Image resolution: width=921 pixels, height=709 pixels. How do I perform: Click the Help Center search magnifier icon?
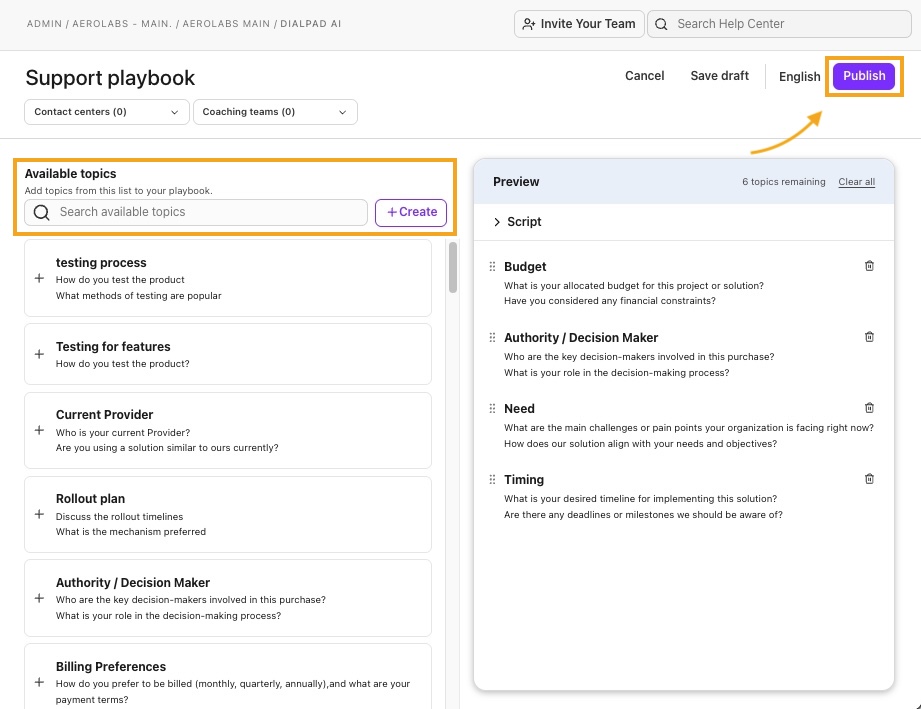(x=661, y=24)
